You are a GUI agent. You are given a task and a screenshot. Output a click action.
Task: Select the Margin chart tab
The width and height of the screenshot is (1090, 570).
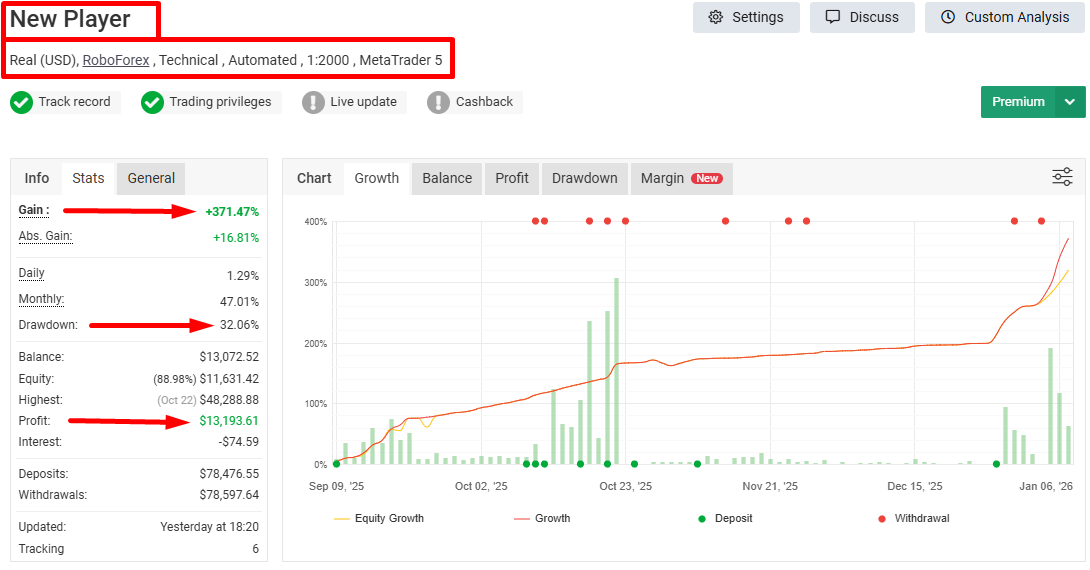click(681, 179)
